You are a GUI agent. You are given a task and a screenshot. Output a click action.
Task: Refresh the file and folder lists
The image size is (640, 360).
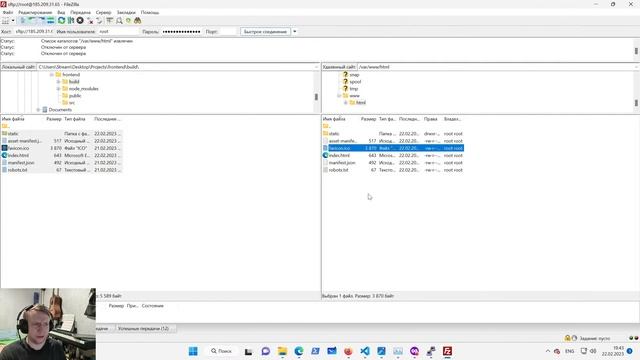(x=62, y=20)
